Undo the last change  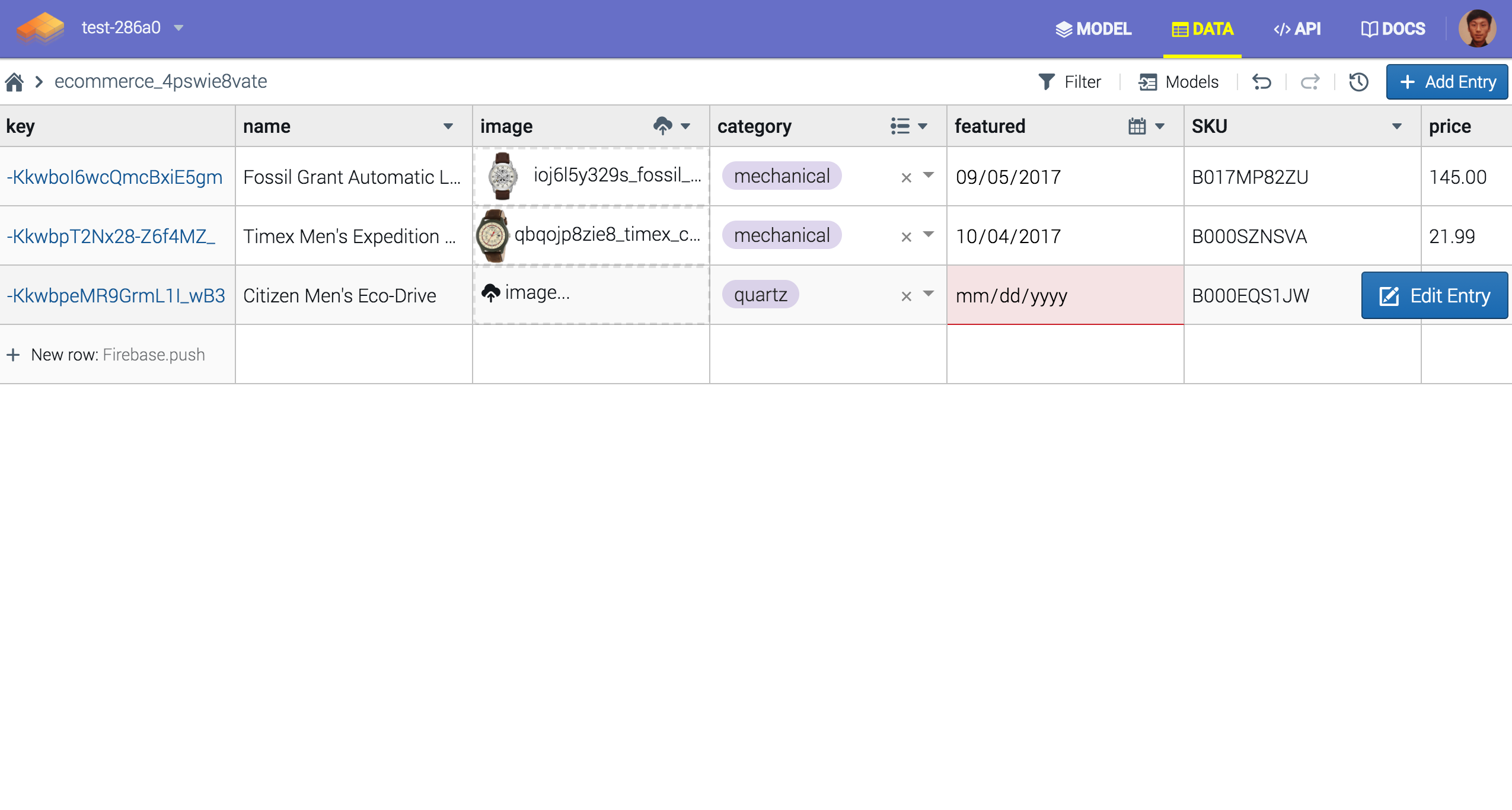click(x=1262, y=81)
